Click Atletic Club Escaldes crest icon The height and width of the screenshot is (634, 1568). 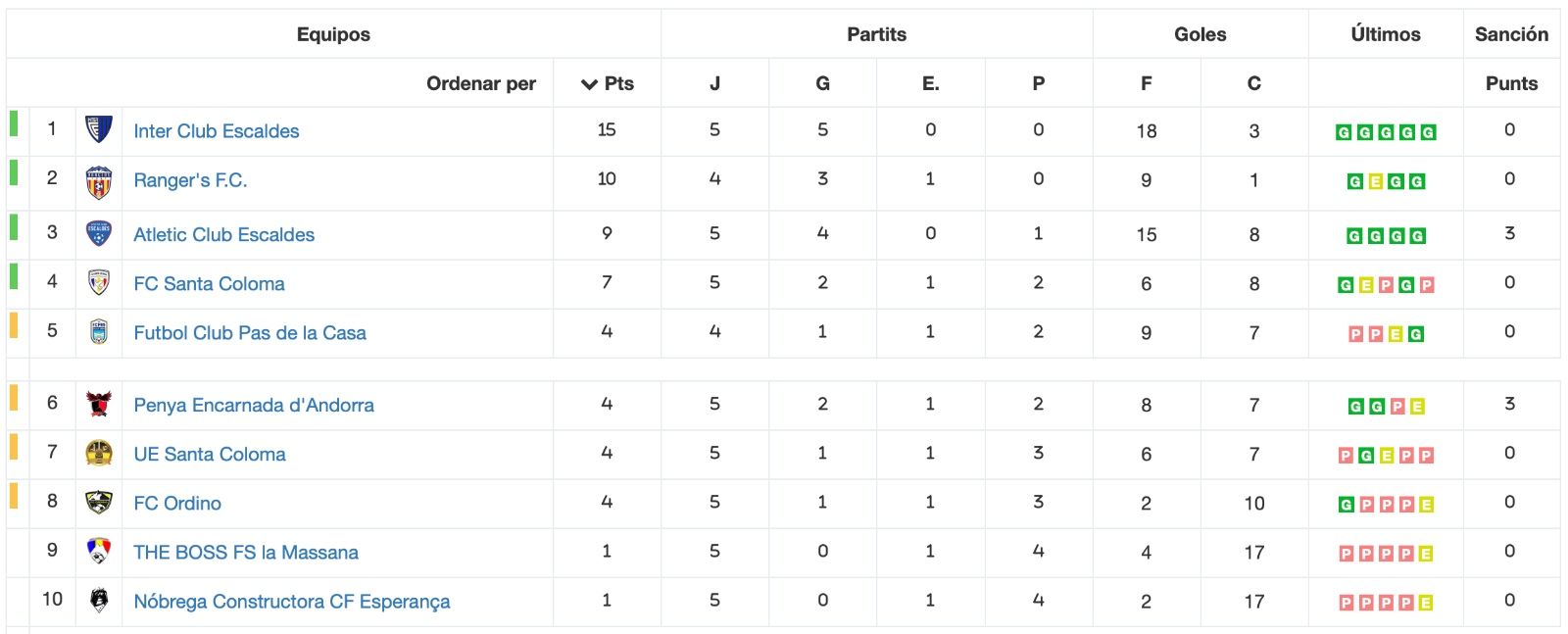[99, 233]
